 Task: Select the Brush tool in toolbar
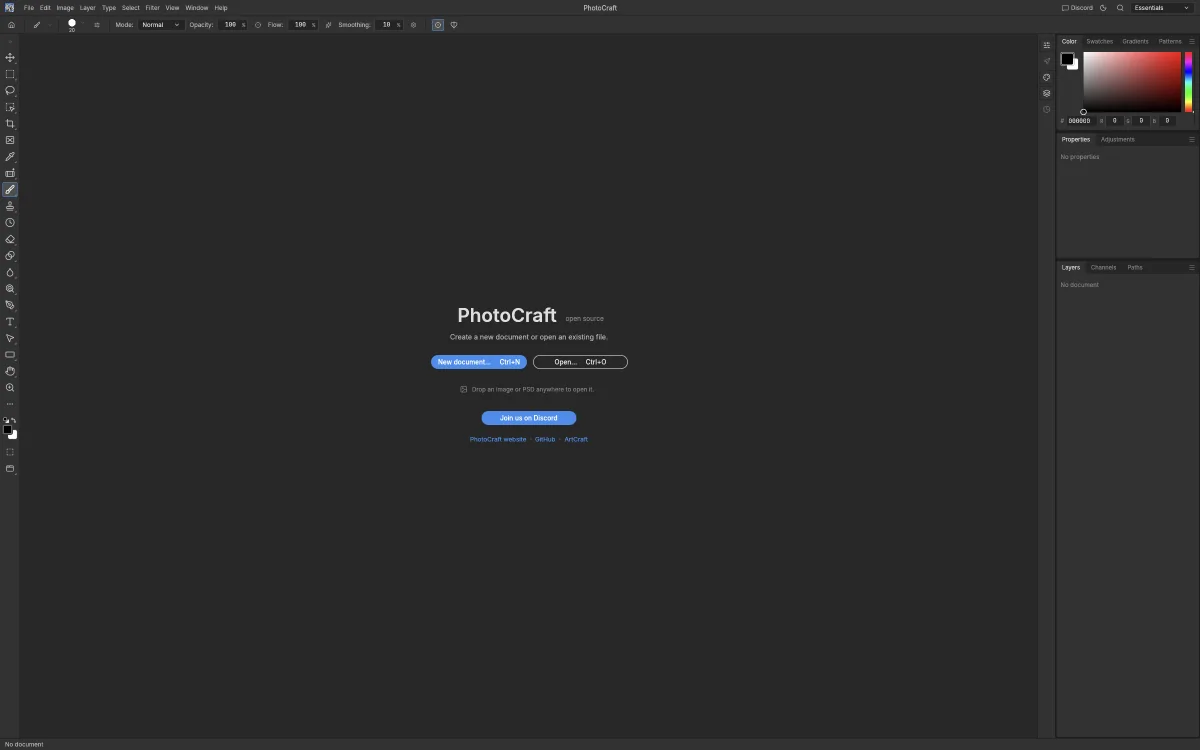(10, 190)
